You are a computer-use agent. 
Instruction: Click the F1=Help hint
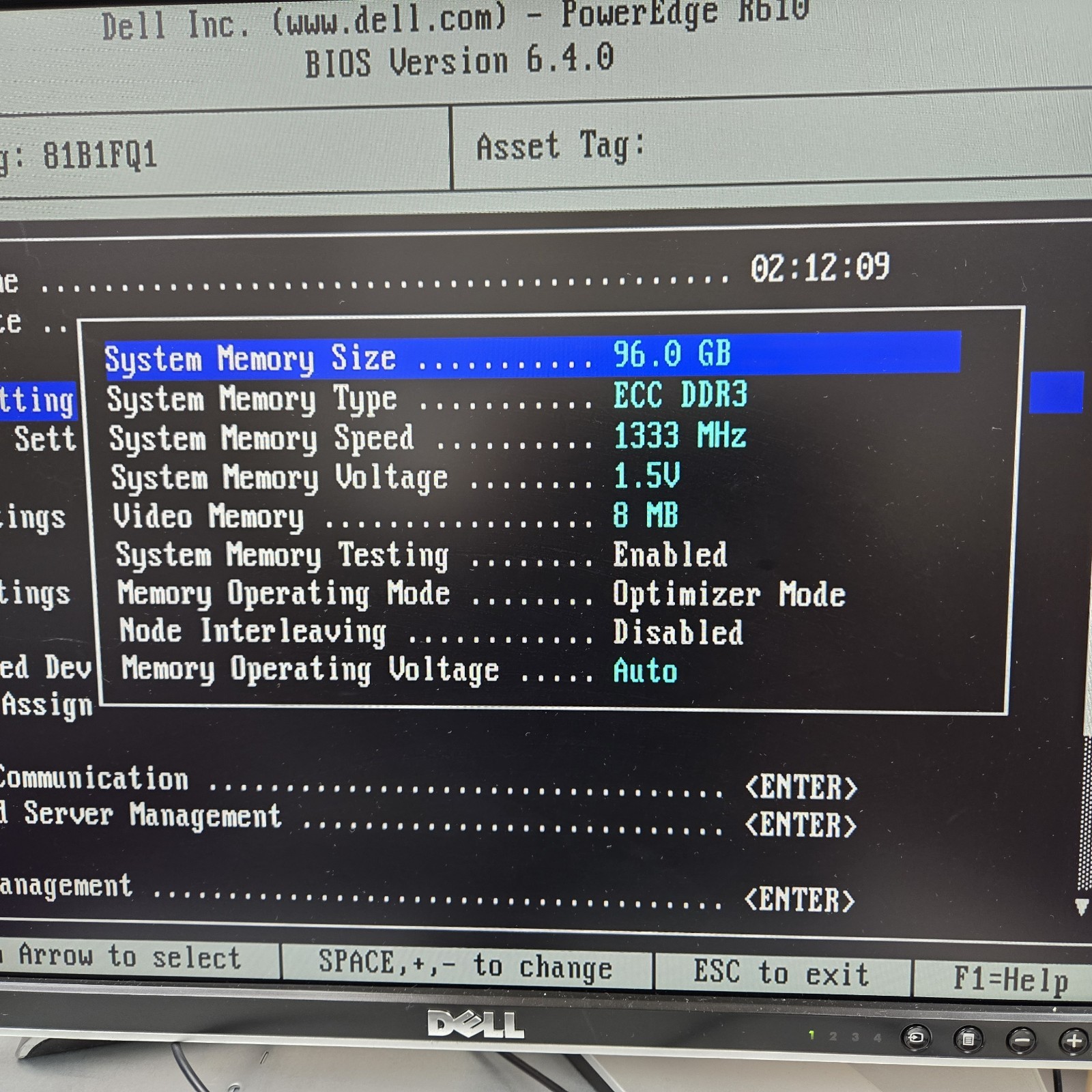tap(1011, 980)
